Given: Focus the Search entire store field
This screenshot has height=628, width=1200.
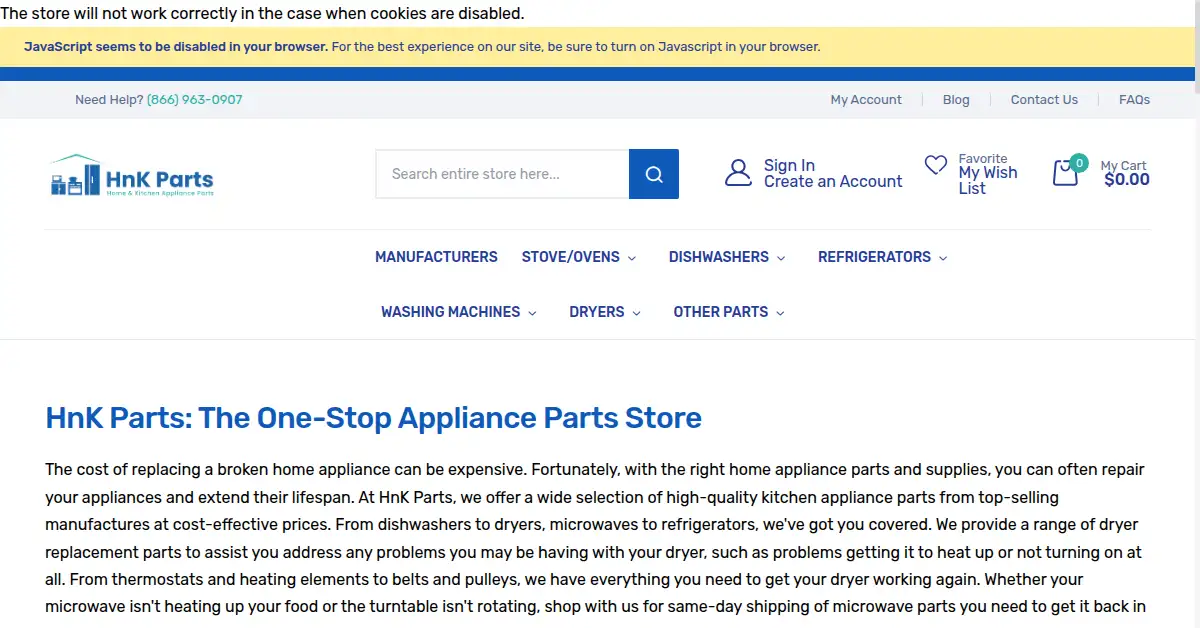Looking at the screenshot, I should tap(502, 174).
